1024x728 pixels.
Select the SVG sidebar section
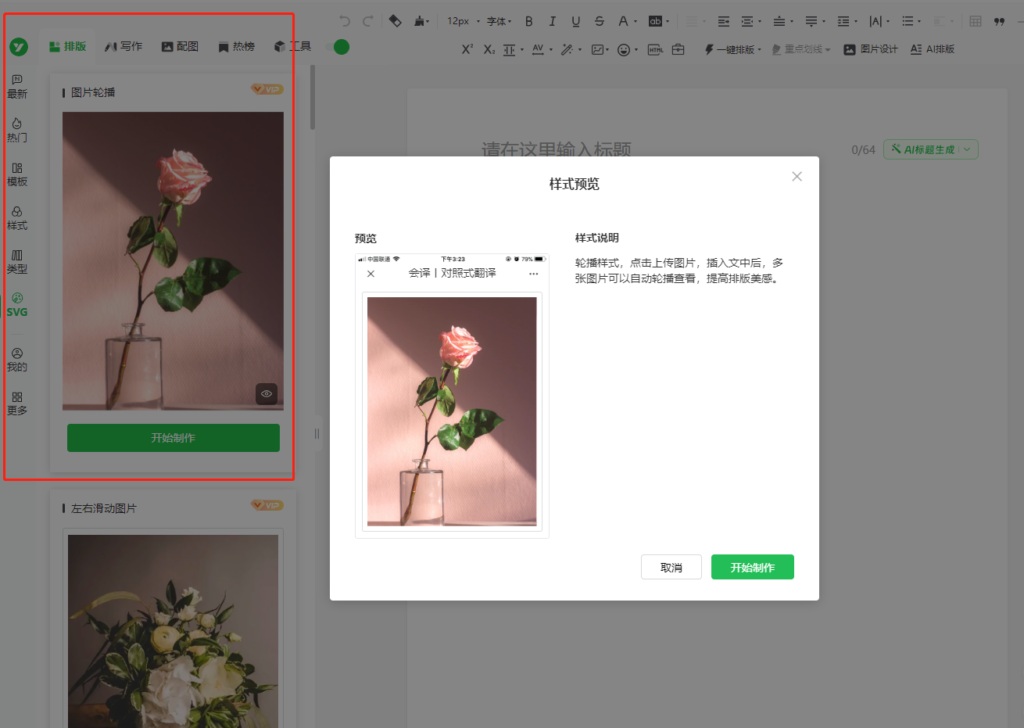click(17, 305)
